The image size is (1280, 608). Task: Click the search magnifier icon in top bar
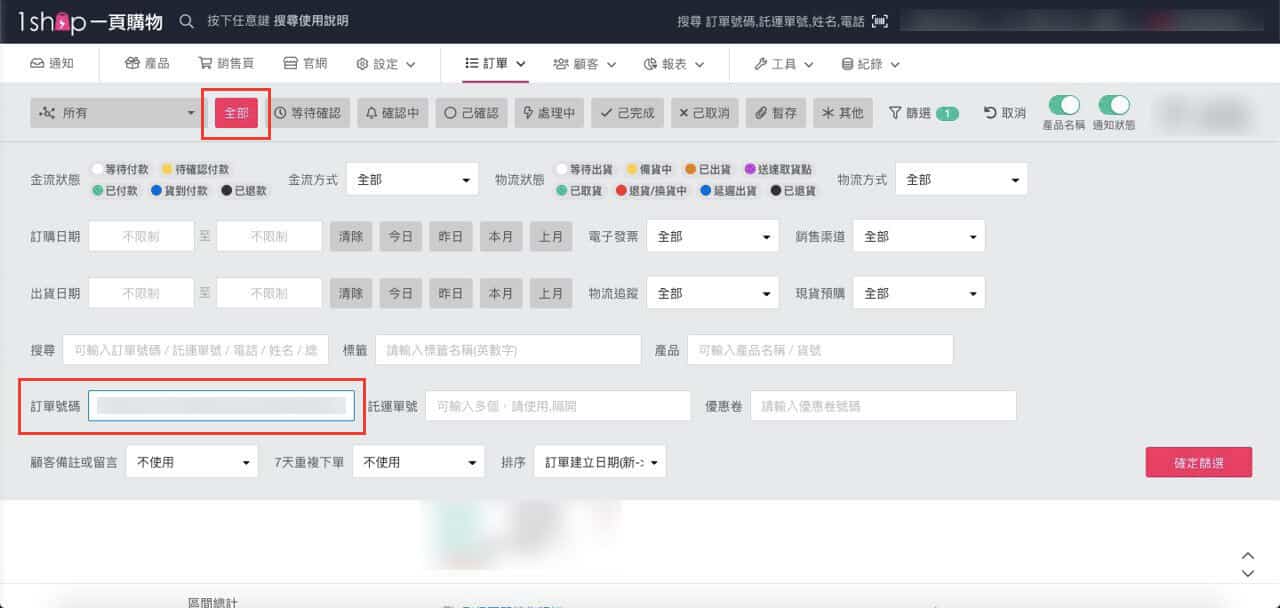(x=187, y=19)
